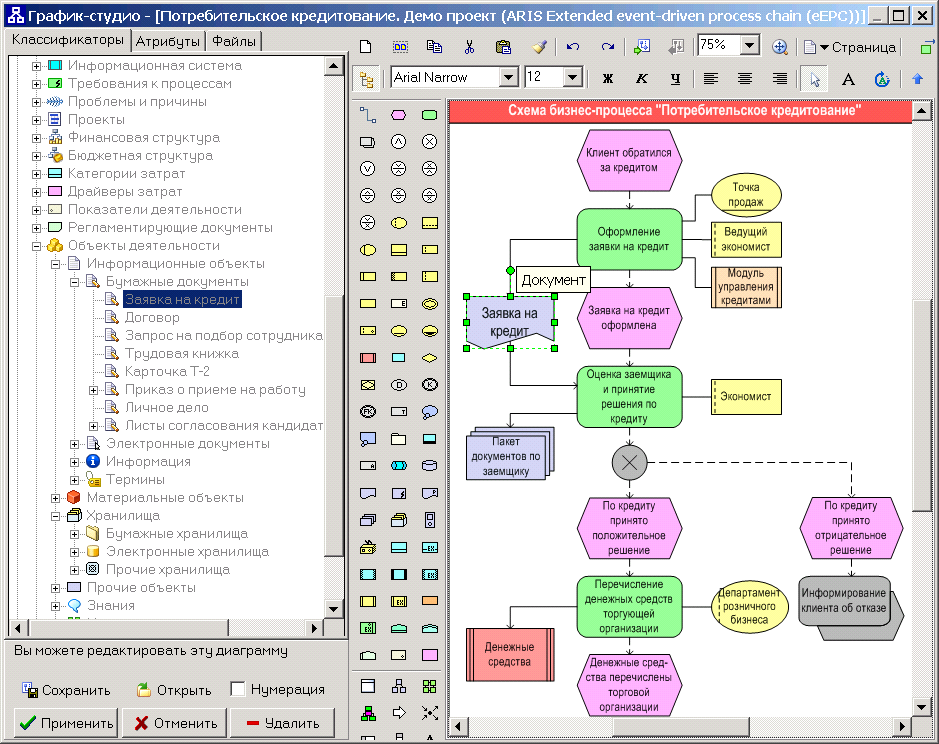This screenshot has height=744, width=939.
Task: Click the zoom fit magnifier icon
Action: (779, 47)
